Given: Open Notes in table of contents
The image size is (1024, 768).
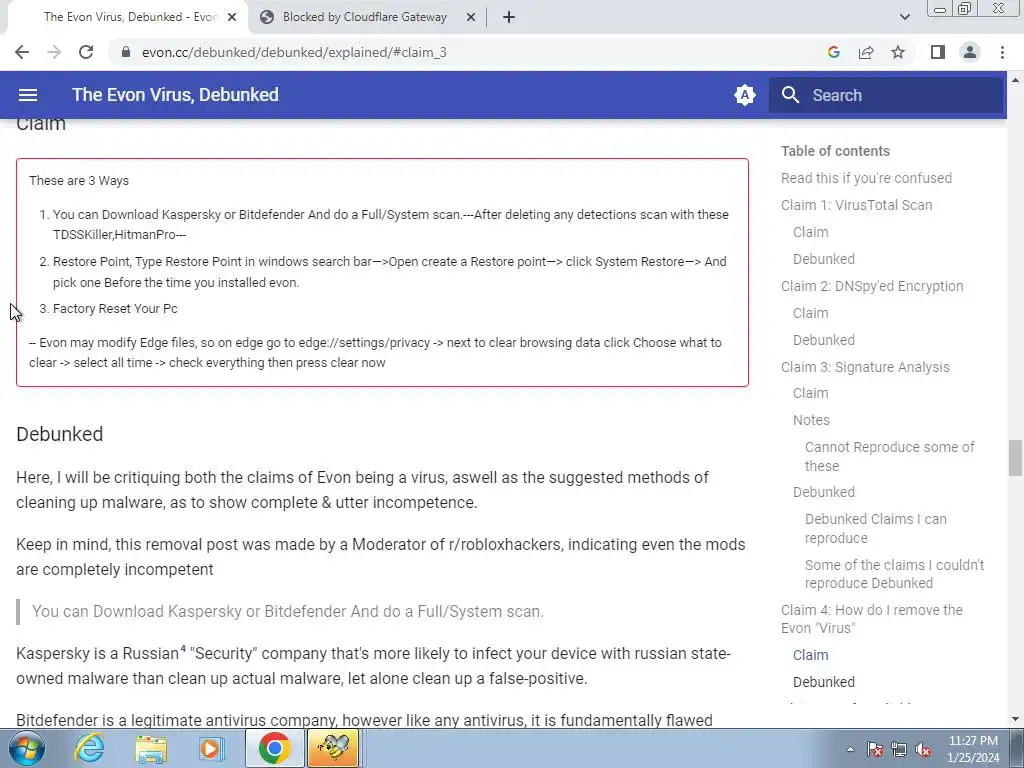Looking at the screenshot, I should [811, 420].
